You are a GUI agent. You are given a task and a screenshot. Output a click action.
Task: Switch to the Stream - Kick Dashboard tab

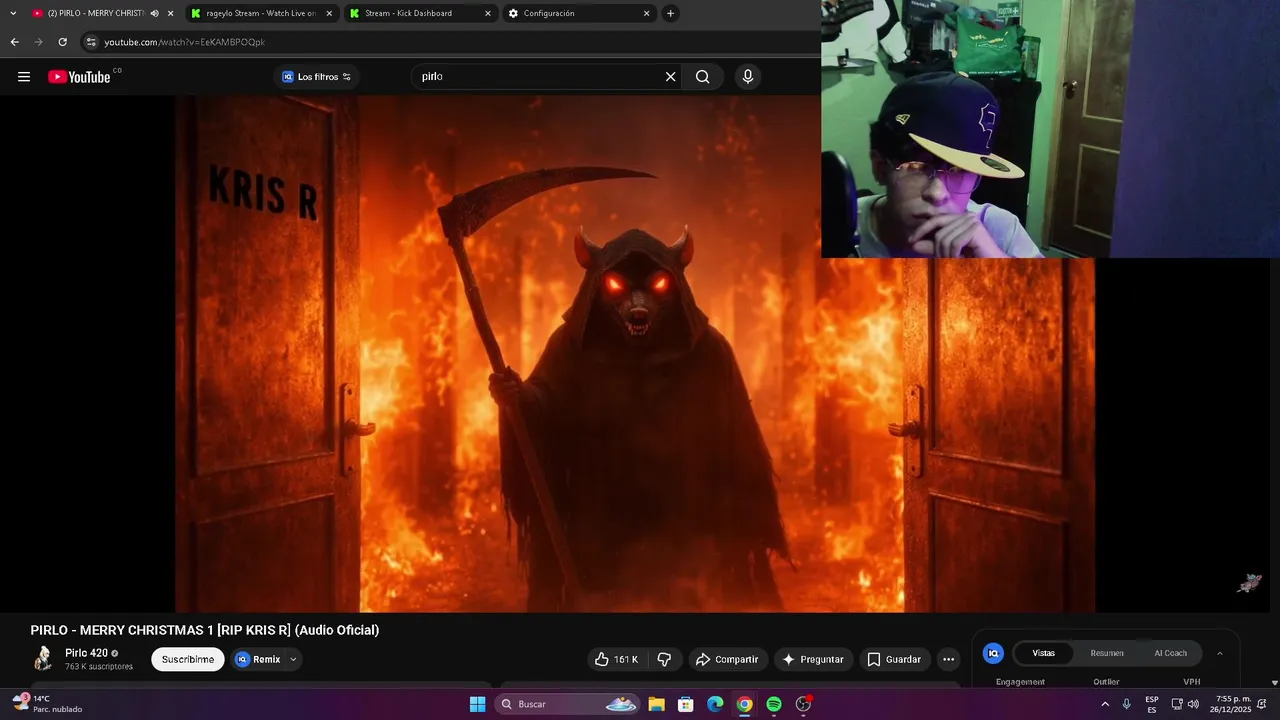420,13
